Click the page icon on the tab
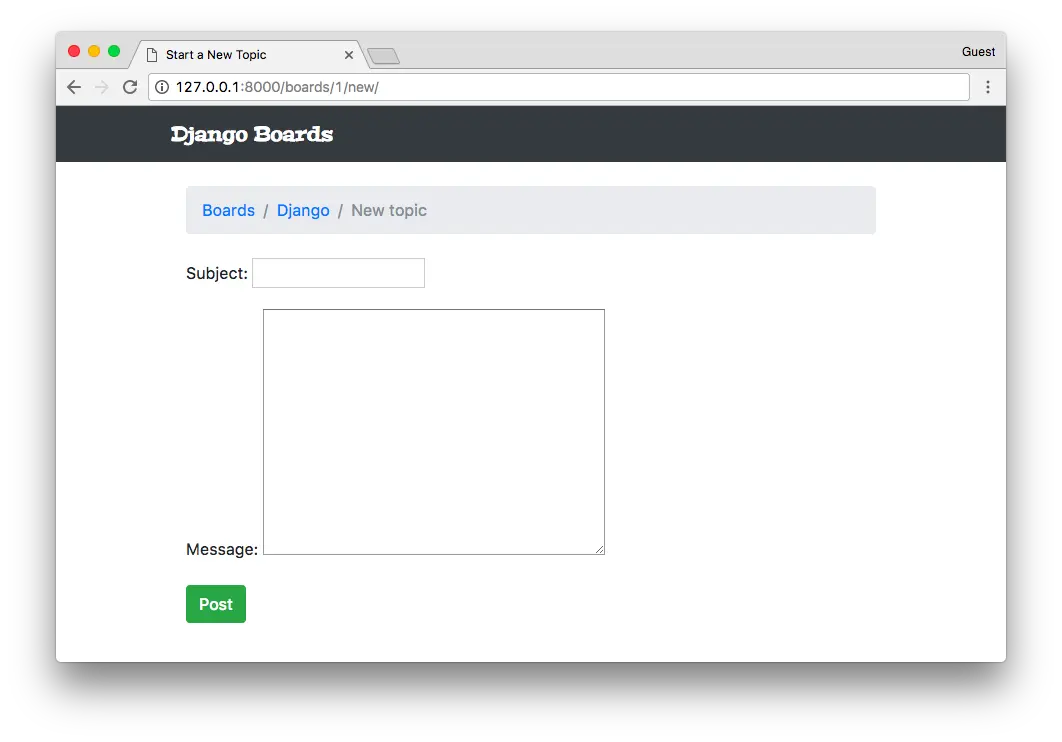This screenshot has width=1062, height=742. (152, 55)
